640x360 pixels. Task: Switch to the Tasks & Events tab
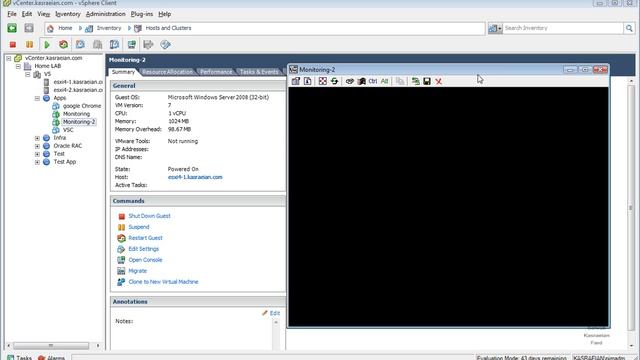point(259,72)
